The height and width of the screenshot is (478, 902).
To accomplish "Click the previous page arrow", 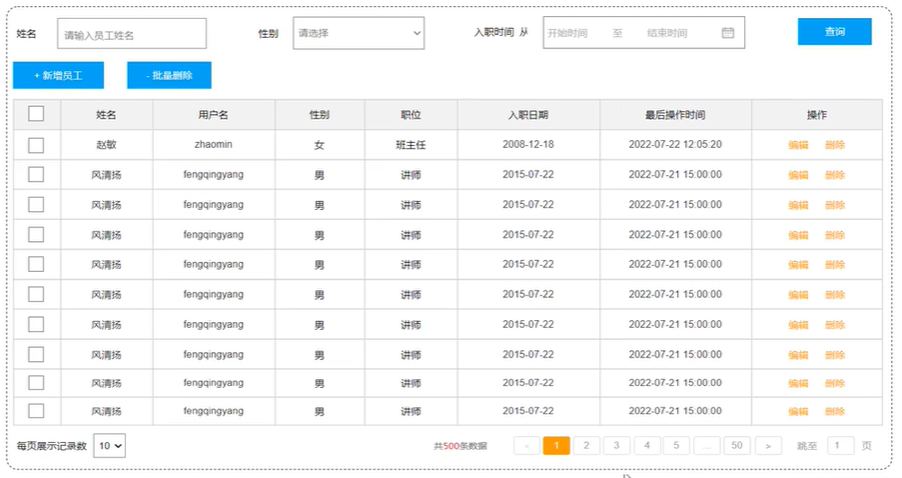I will pos(526,445).
